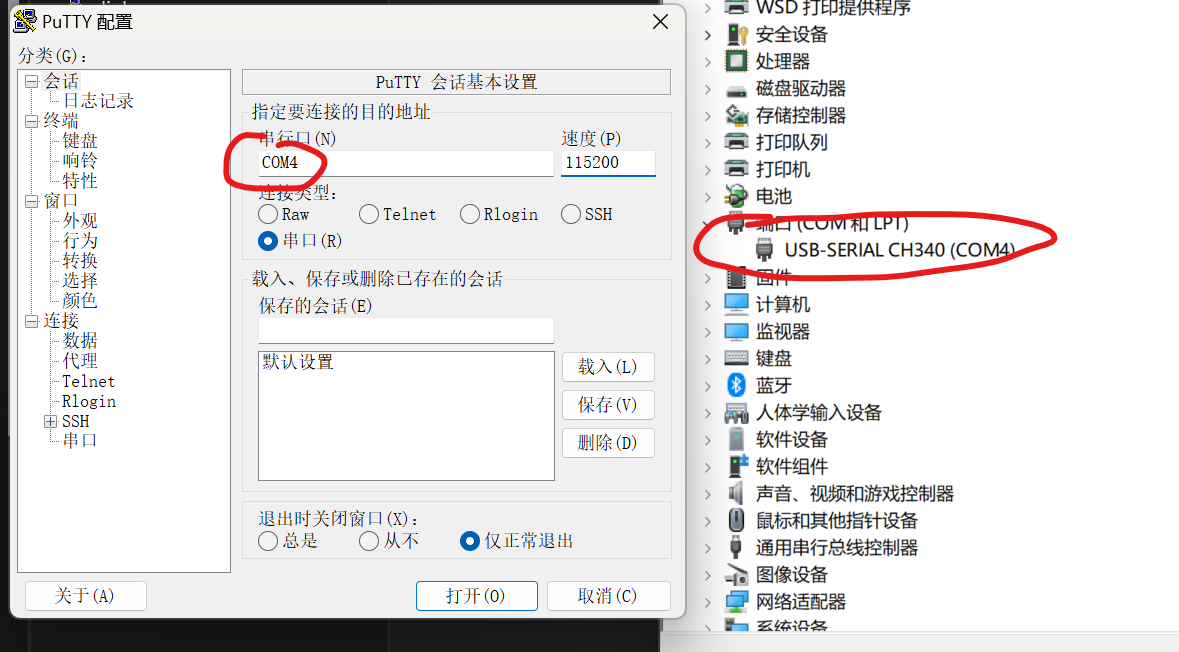Expand the 计算机 device category chevron
The height and width of the screenshot is (652, 1179).
pyautogui.click(x=708, y=305)
